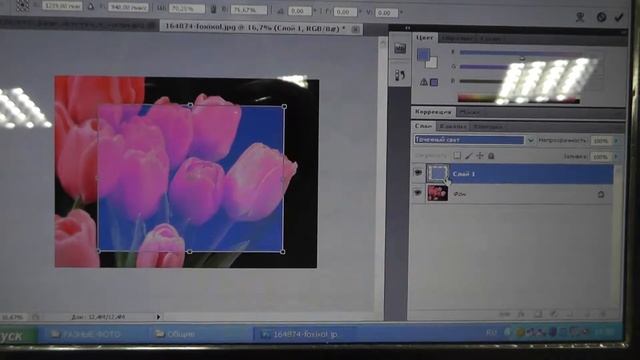The height and width of the screenshot is (360, 640).
Task: Click the create new layer icon
Action: [587, 314]
